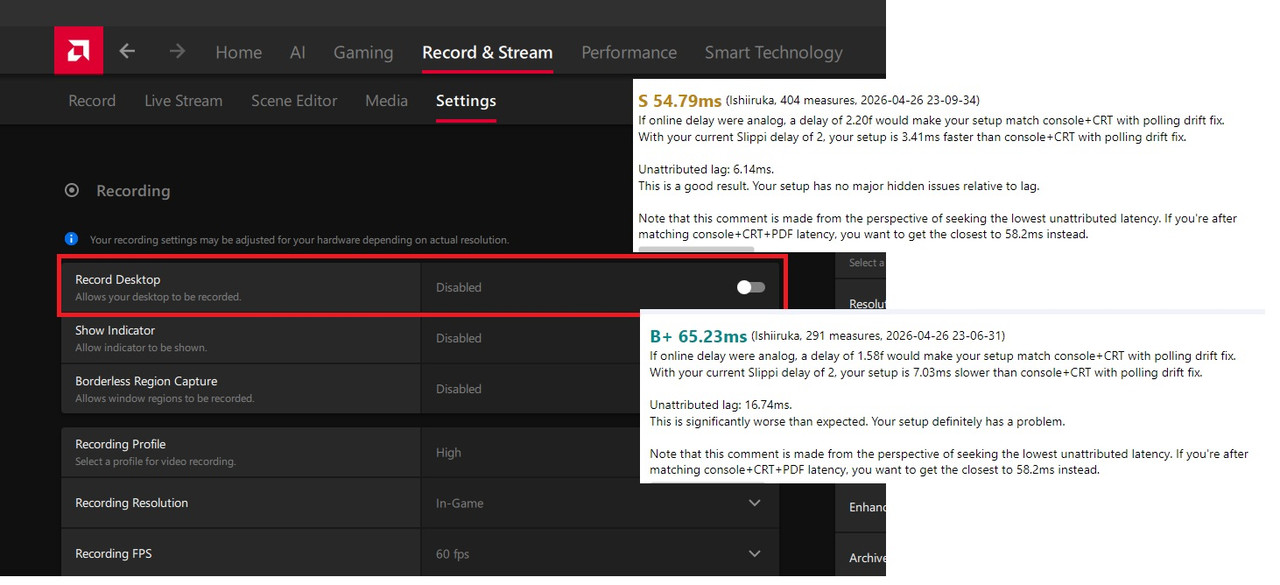1280x585 pixels.
Task: Select the Record & Stream tab
Action: coord(487,52)
